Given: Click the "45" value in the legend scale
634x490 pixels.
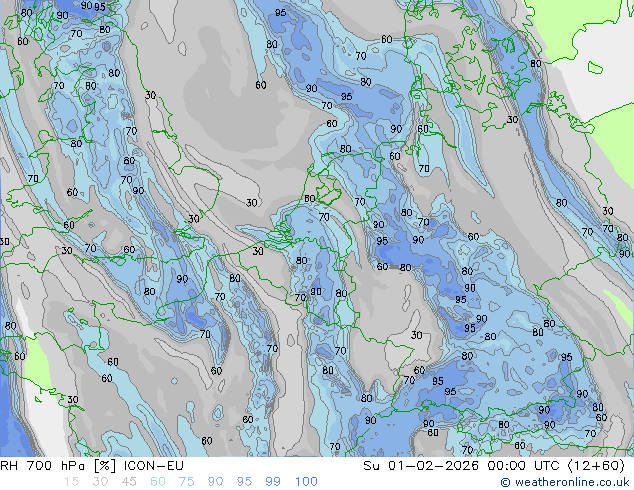Looking at the screenshot, I should (129, 482).
